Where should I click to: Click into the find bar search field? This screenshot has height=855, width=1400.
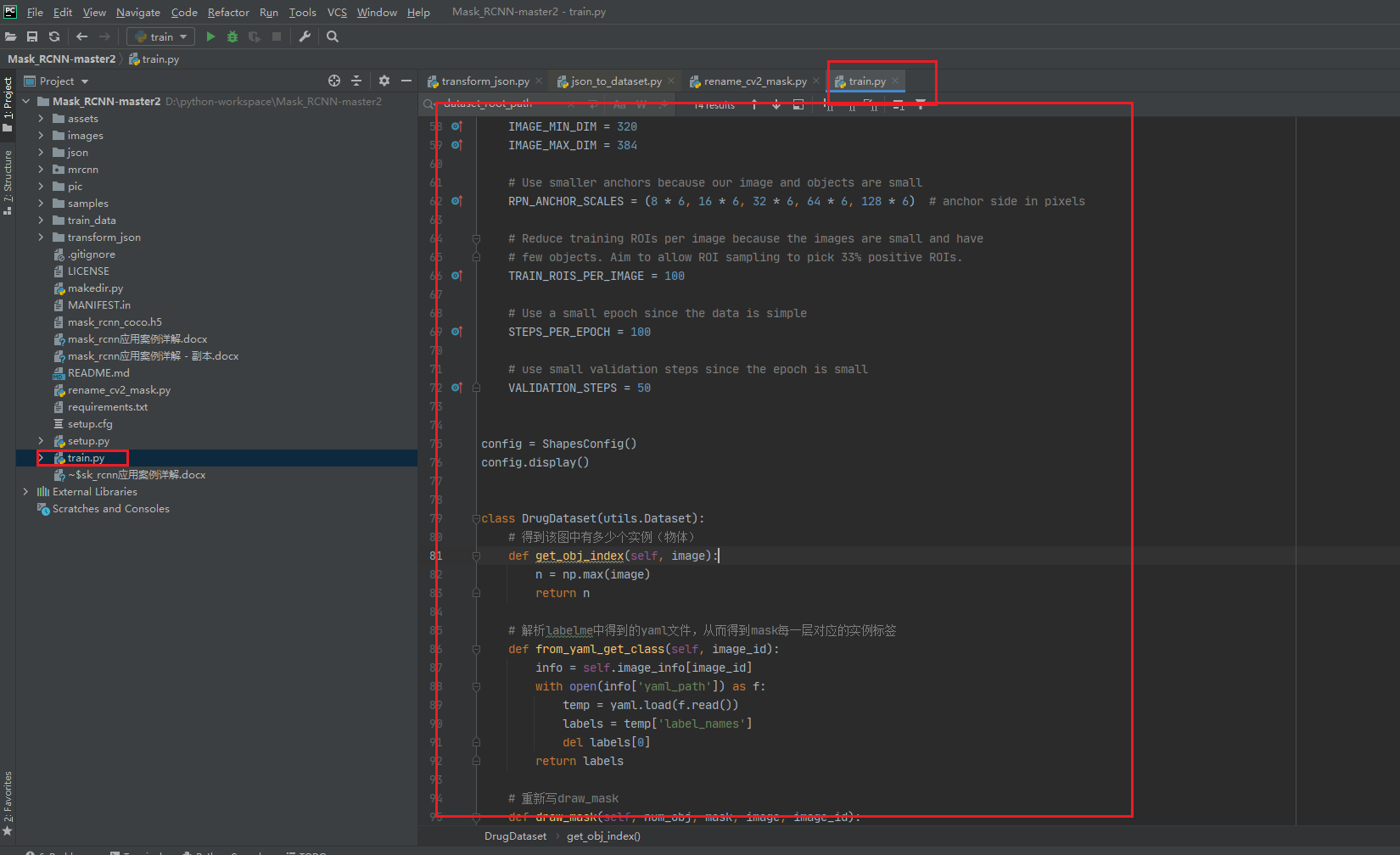(501, 103)
